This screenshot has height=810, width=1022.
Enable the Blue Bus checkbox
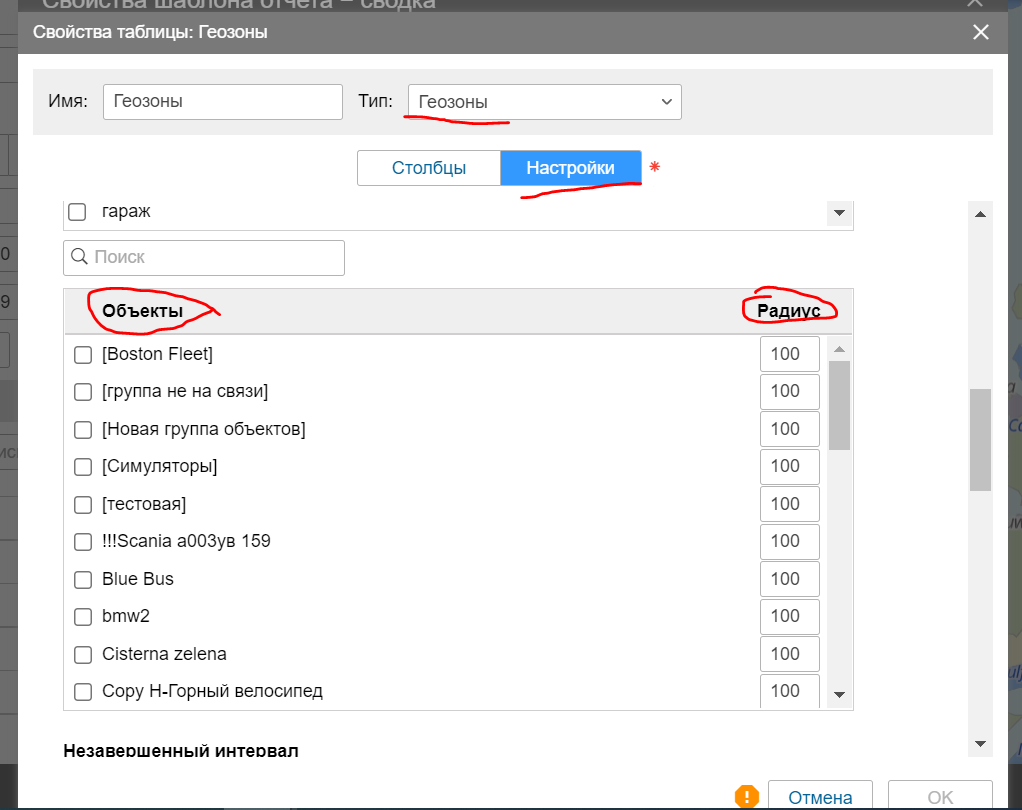click(x=84, y=579)
